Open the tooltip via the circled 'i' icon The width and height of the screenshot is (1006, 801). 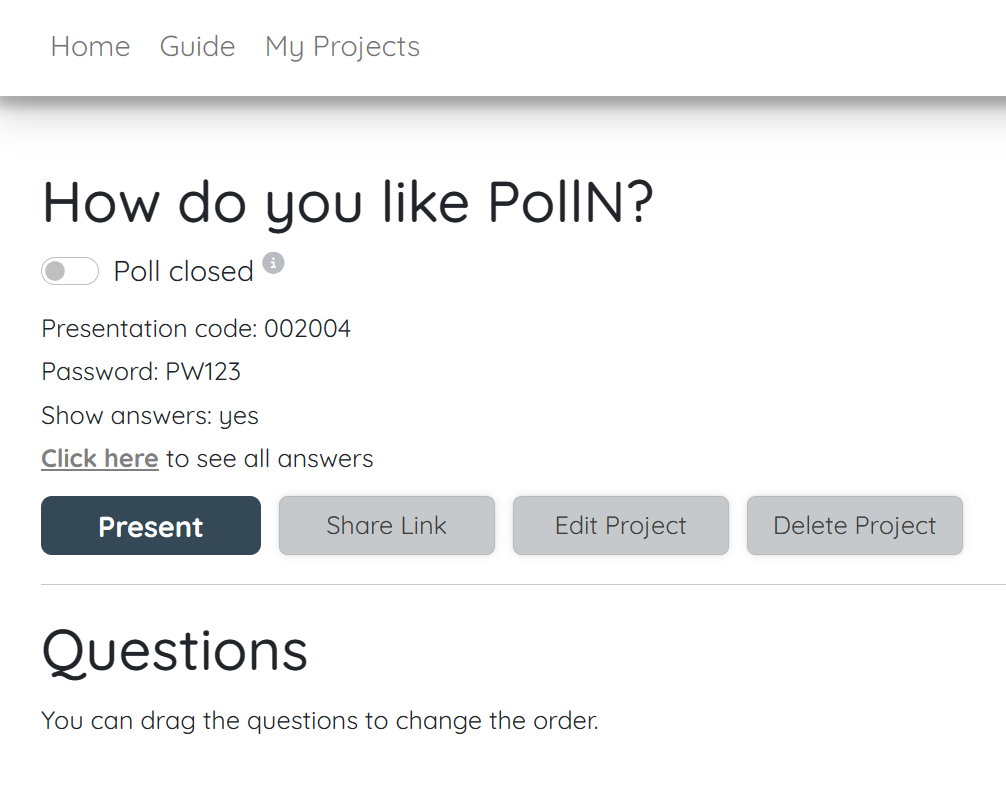(274, 262)
